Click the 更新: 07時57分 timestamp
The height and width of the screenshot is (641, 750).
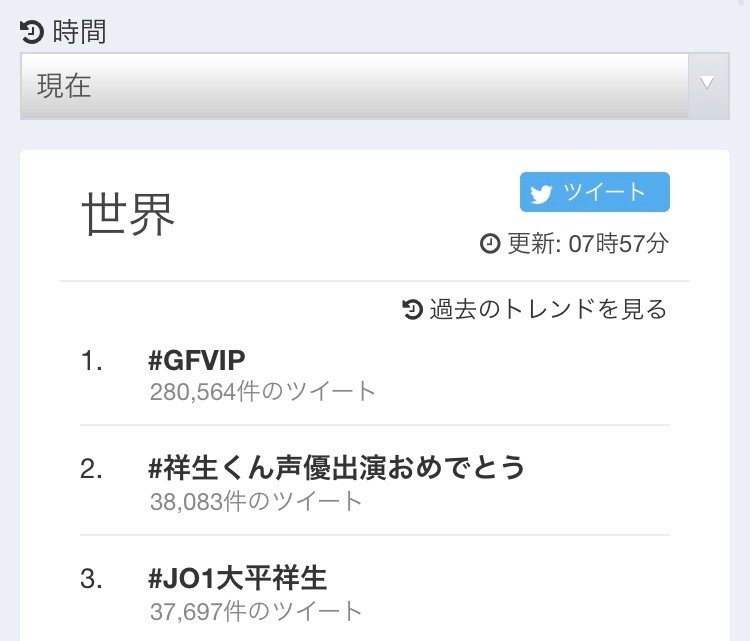click(x=587, y=243)
